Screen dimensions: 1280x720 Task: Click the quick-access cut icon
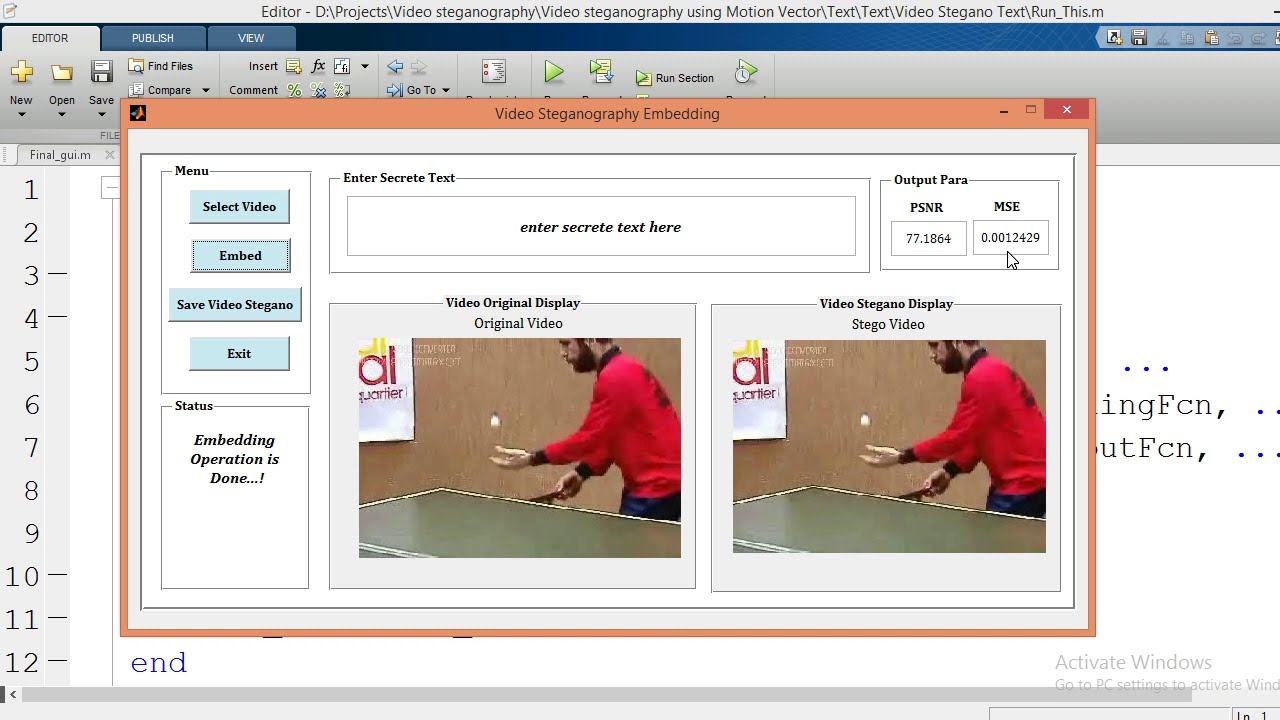pos(1163,38)
